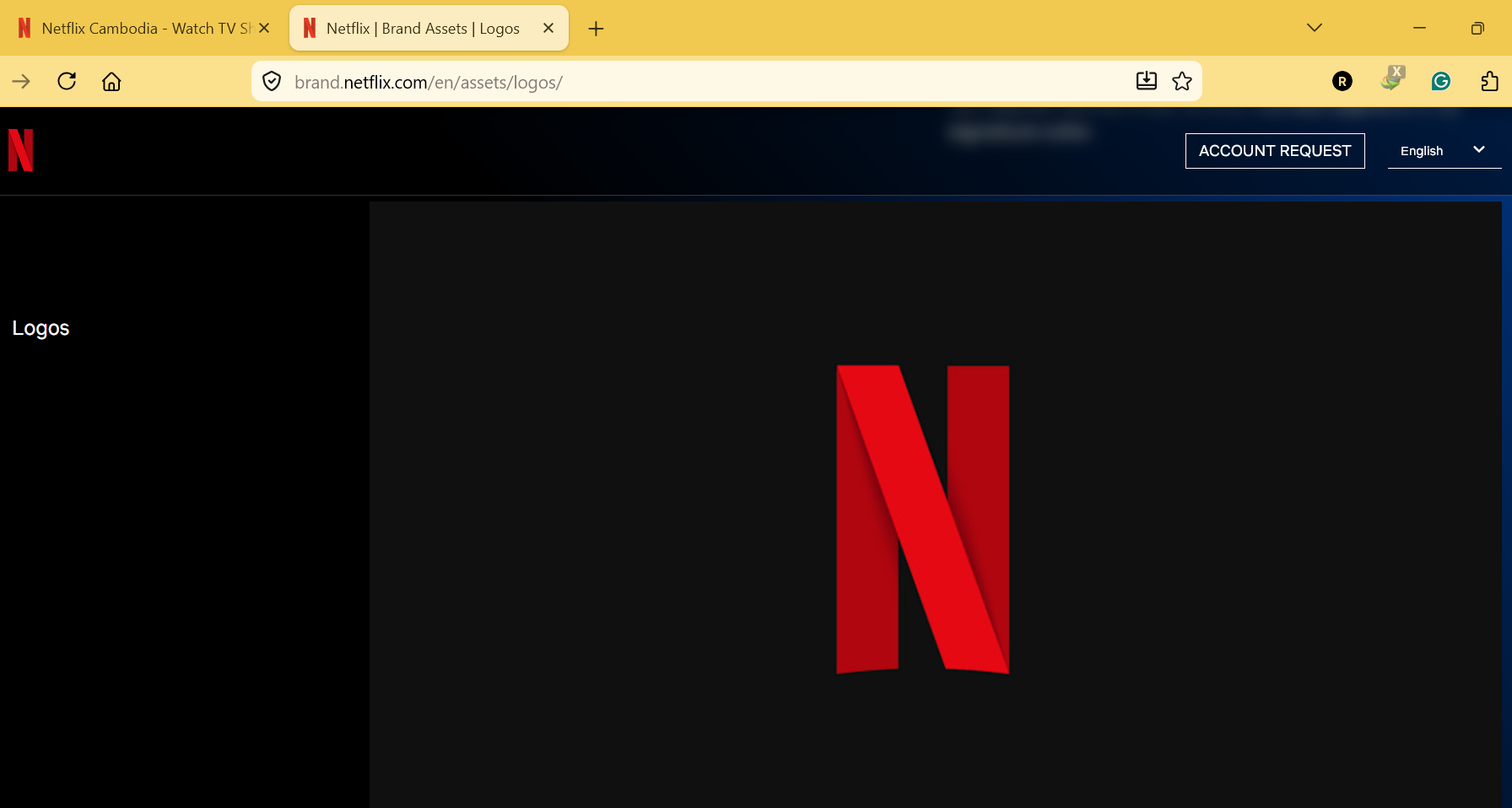Image resolution: width=1512 pixels, height=808 pixels.
Task: Bookmark this page with the star
Action: click(x=1182, y=81)
